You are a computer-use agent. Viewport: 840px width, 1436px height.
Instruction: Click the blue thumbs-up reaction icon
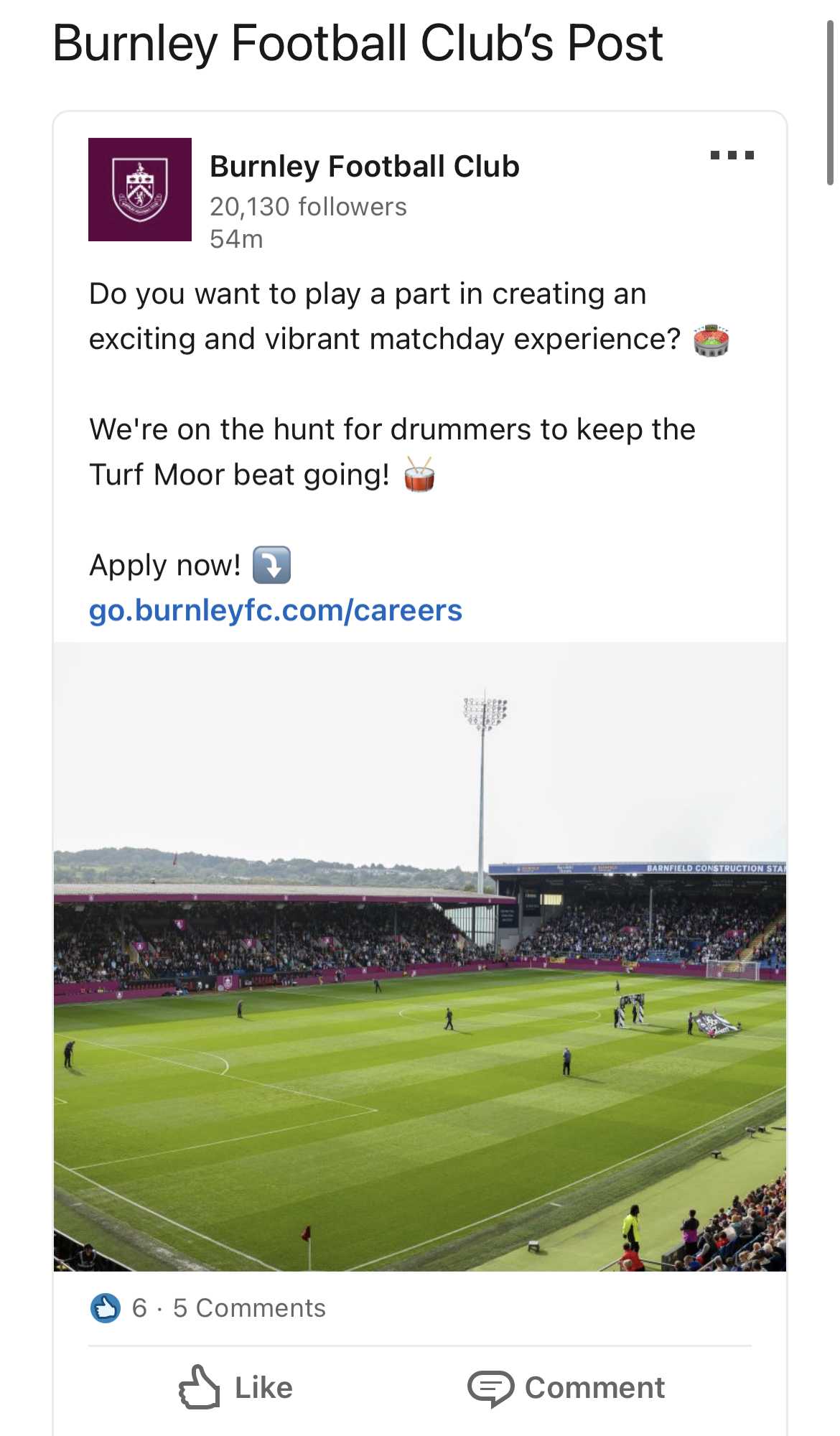click(x=106, y=1308)
